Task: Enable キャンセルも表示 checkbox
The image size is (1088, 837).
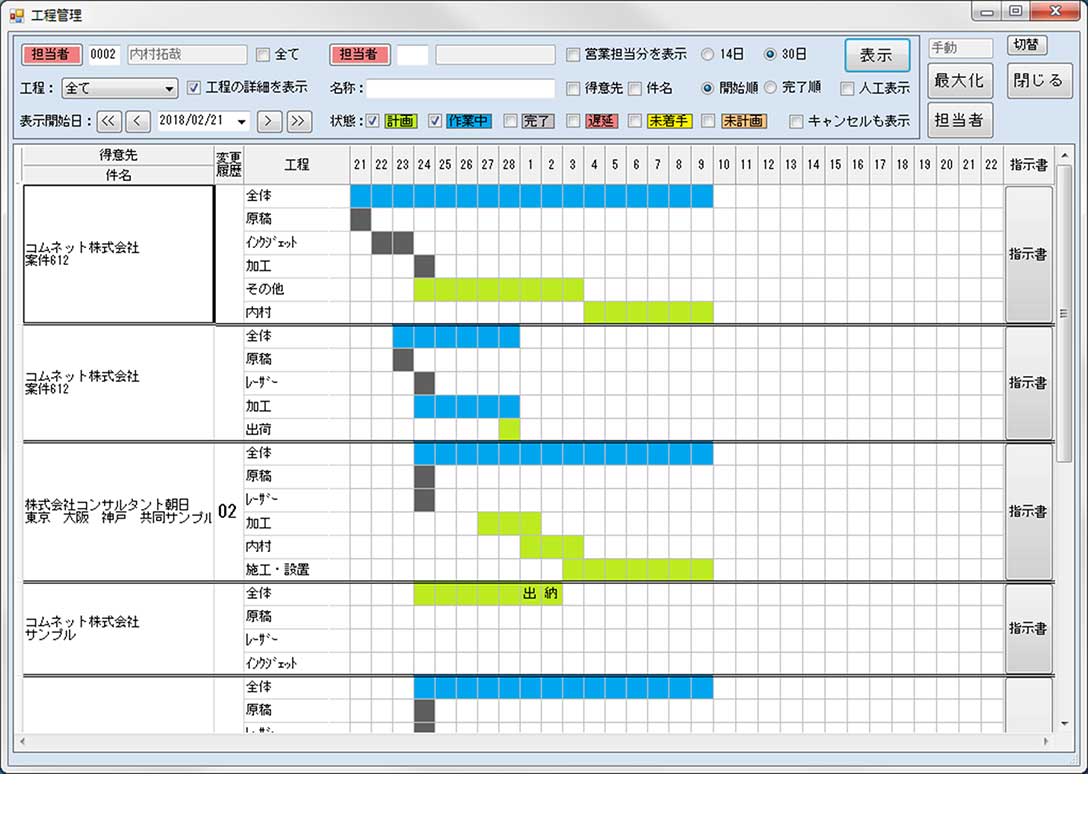Action: click(796, 121)
